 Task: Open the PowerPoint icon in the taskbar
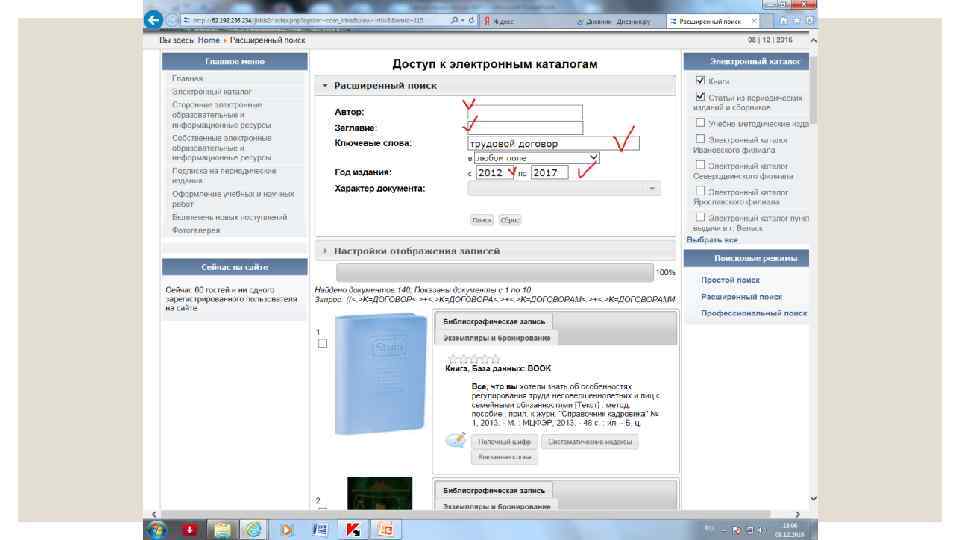pos(386,530)
